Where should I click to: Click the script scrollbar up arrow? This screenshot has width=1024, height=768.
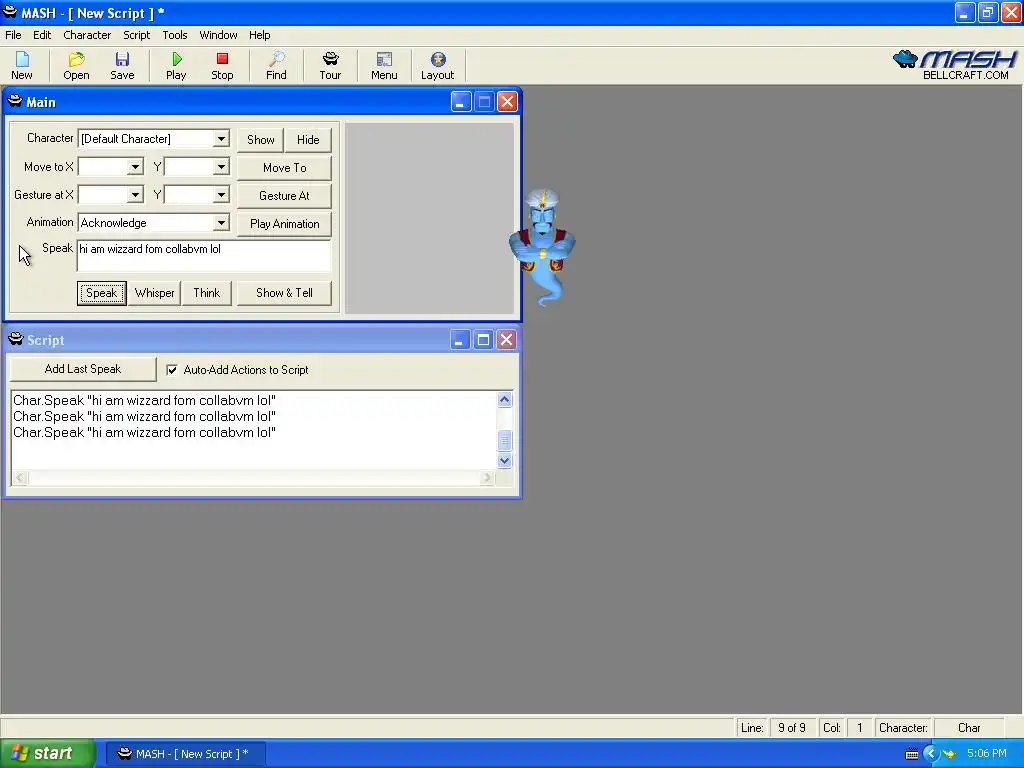(x=504, y=400)
